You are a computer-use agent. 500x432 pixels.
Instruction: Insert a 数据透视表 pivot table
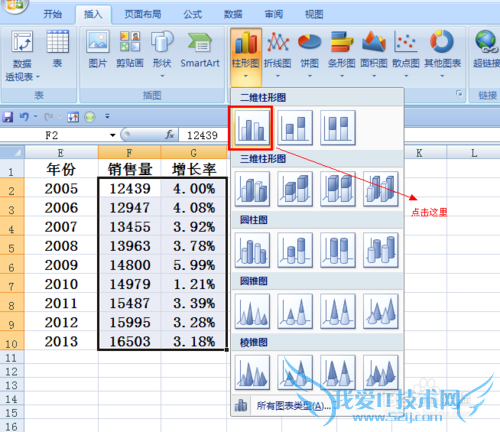[x=22, y=56]
